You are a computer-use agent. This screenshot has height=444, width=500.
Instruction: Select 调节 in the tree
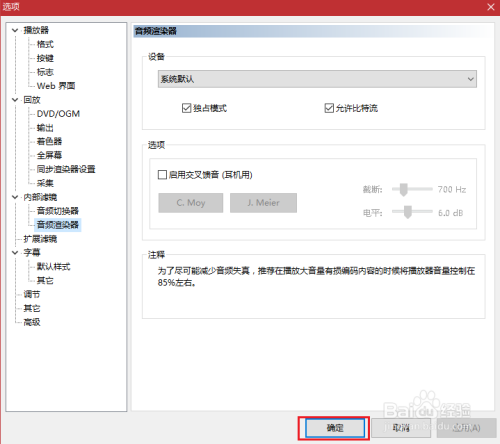tap(32, 294)
